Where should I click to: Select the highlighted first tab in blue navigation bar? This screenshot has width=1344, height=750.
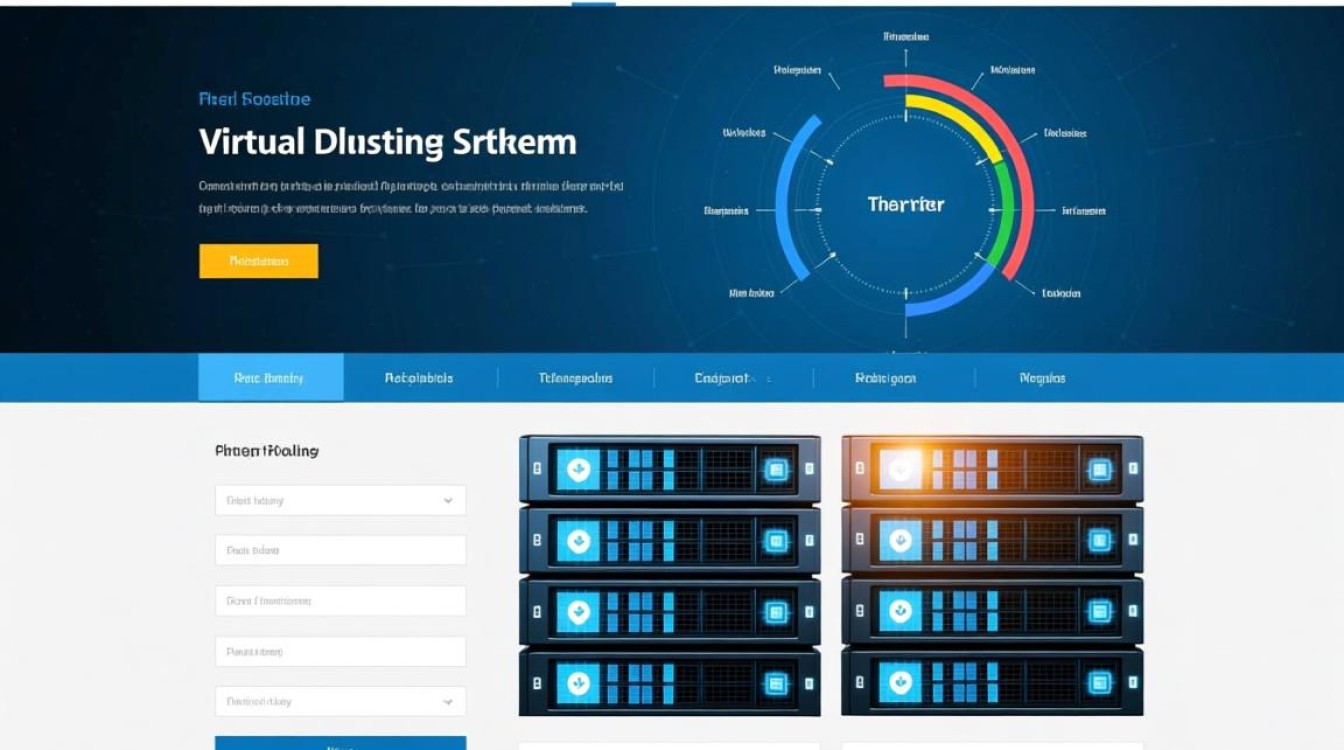[270, 378]
